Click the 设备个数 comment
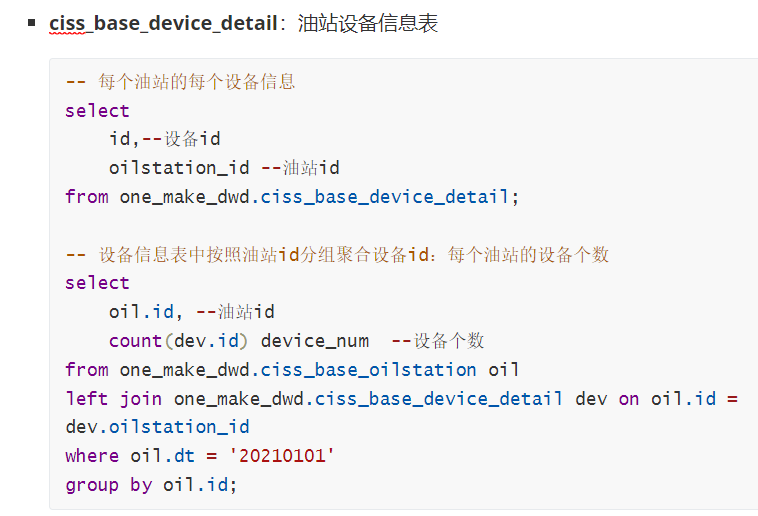Image resolution: width=758 pixels, height=516 pixels. 438,340
